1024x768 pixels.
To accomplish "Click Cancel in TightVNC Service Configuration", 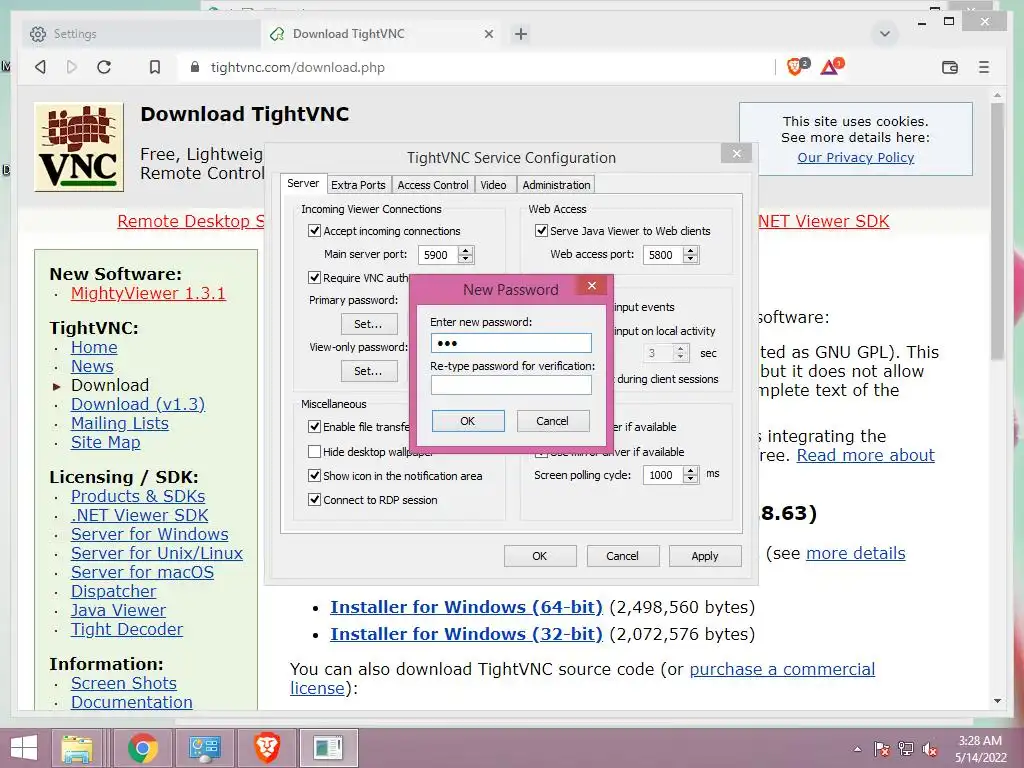I will [x=622, y=556].
